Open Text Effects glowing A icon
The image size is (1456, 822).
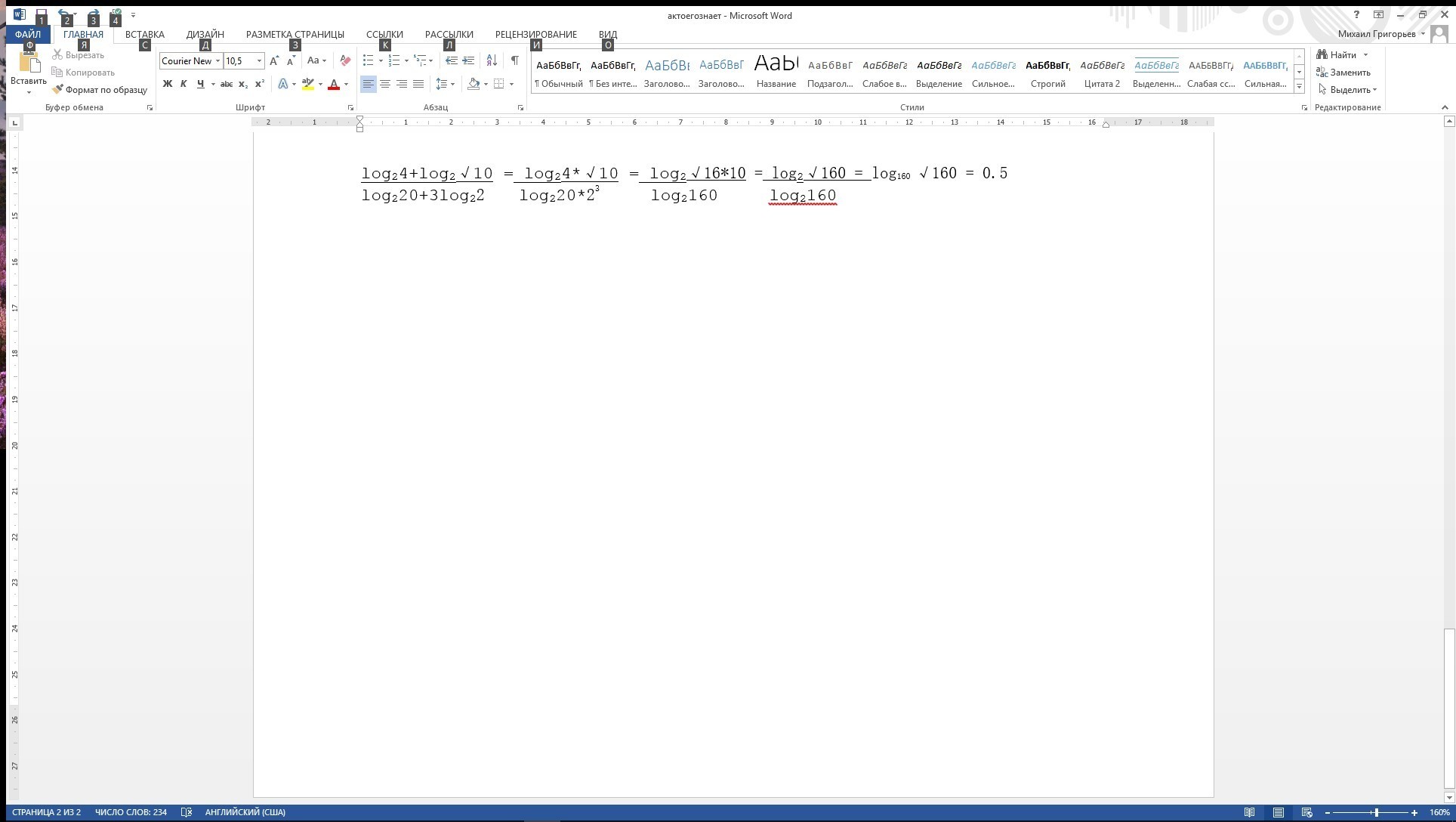(283, 84)
